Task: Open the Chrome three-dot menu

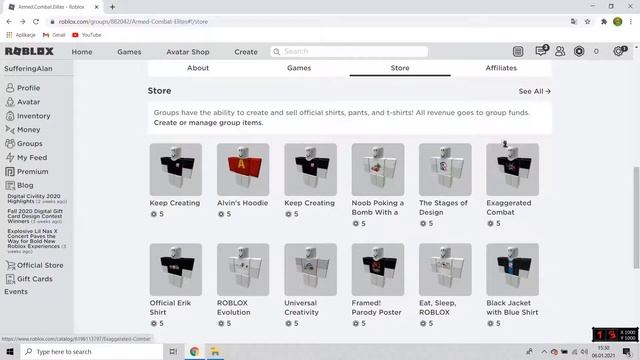Action: pyautogui.click(x=631, y=22)
